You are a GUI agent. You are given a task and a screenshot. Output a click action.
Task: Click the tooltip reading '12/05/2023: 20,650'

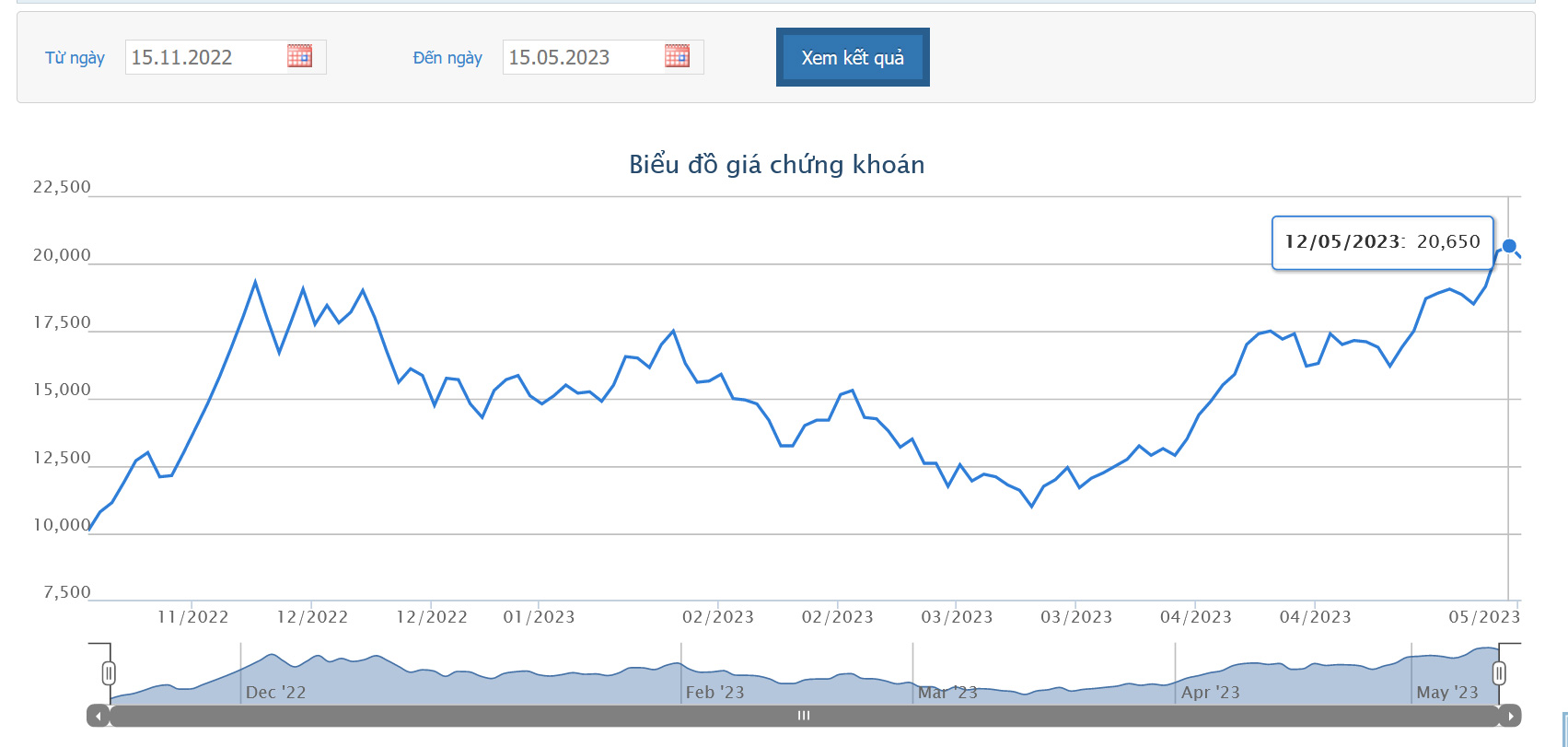[1382, 242]
